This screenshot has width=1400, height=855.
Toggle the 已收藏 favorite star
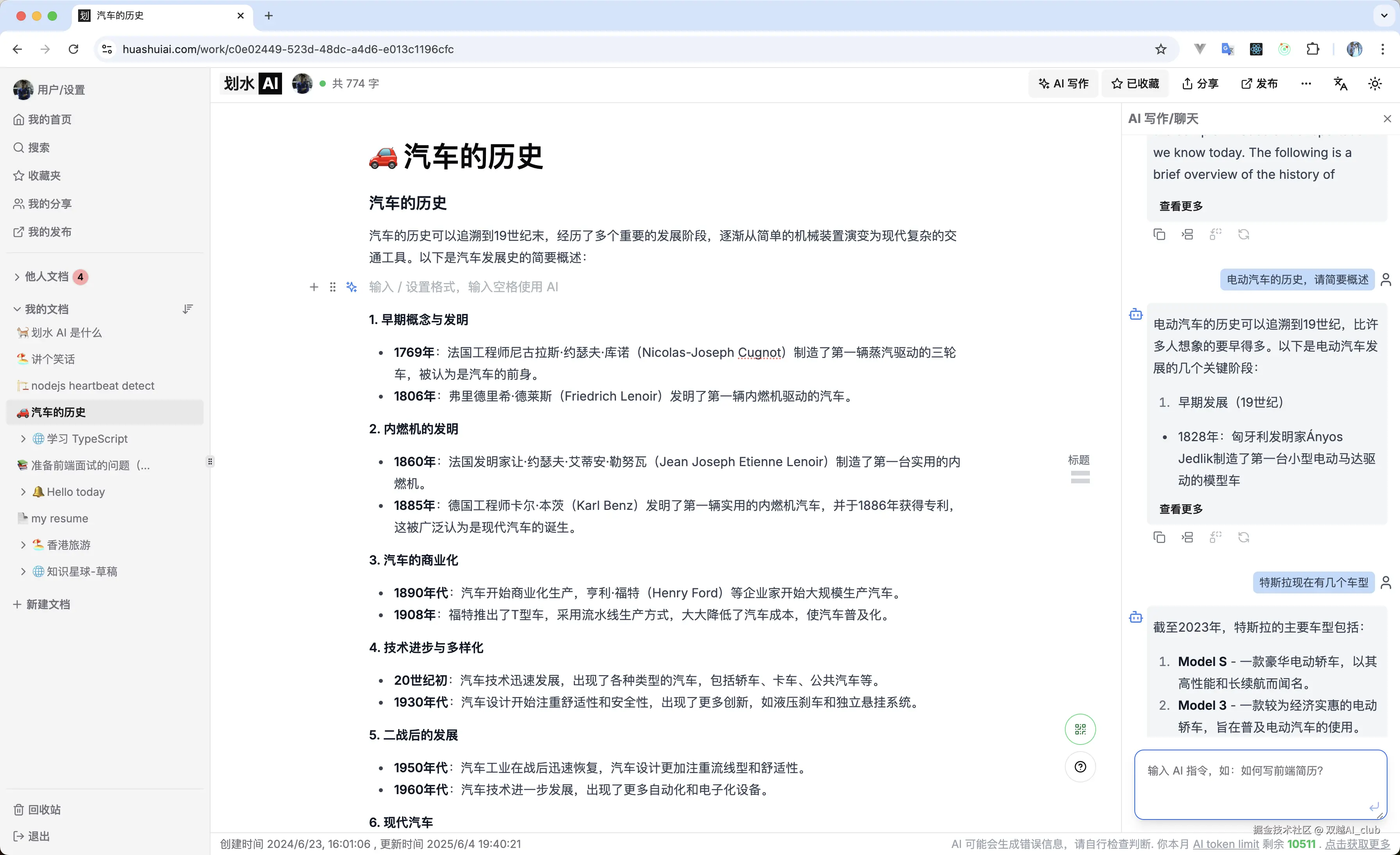(x=1135, y=83)
